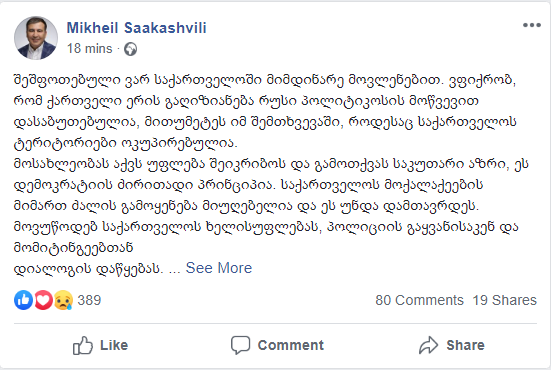
Task: Click the Share button label
Action: [465, 345]
